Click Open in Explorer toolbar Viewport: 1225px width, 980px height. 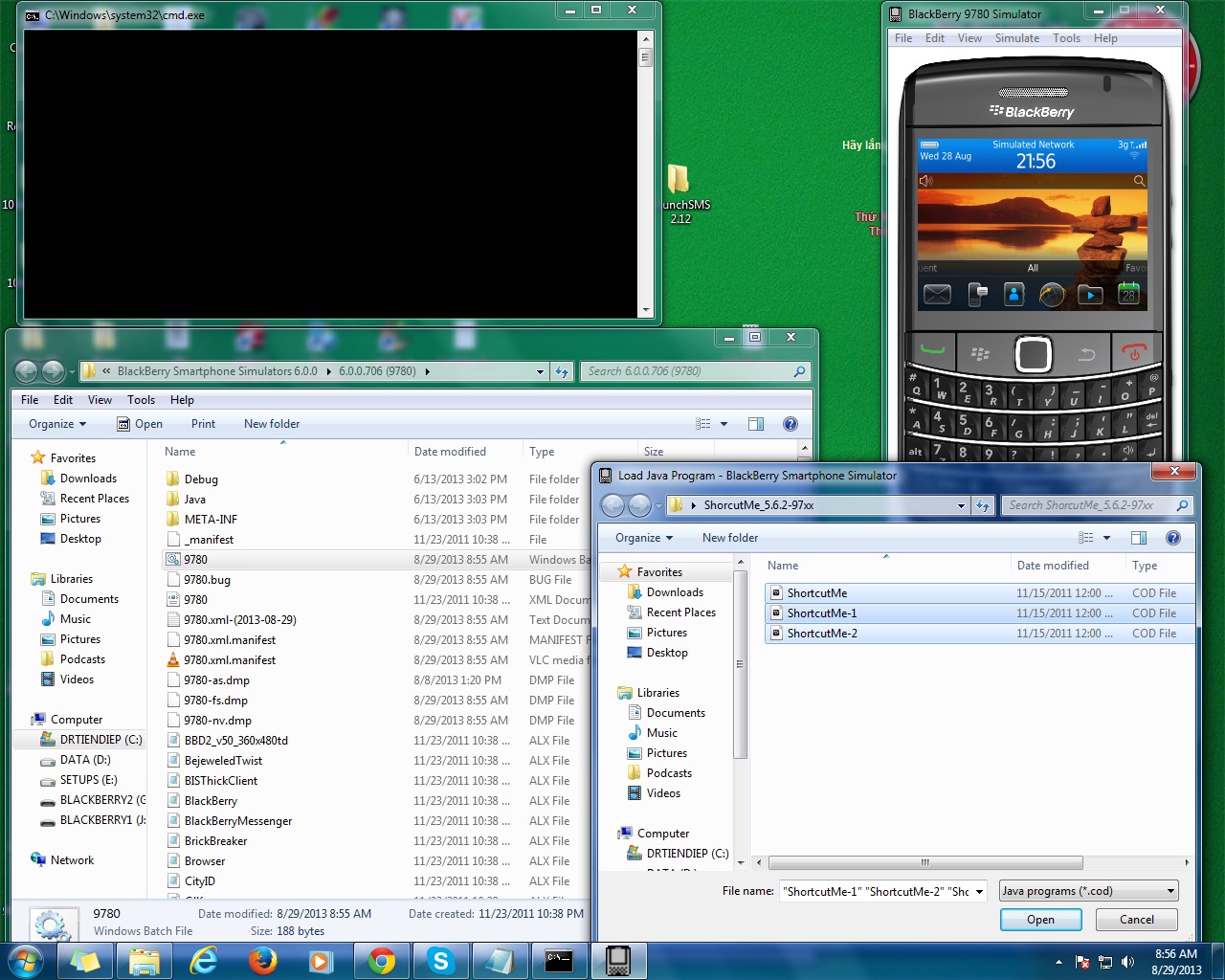(x=140, y=424)
